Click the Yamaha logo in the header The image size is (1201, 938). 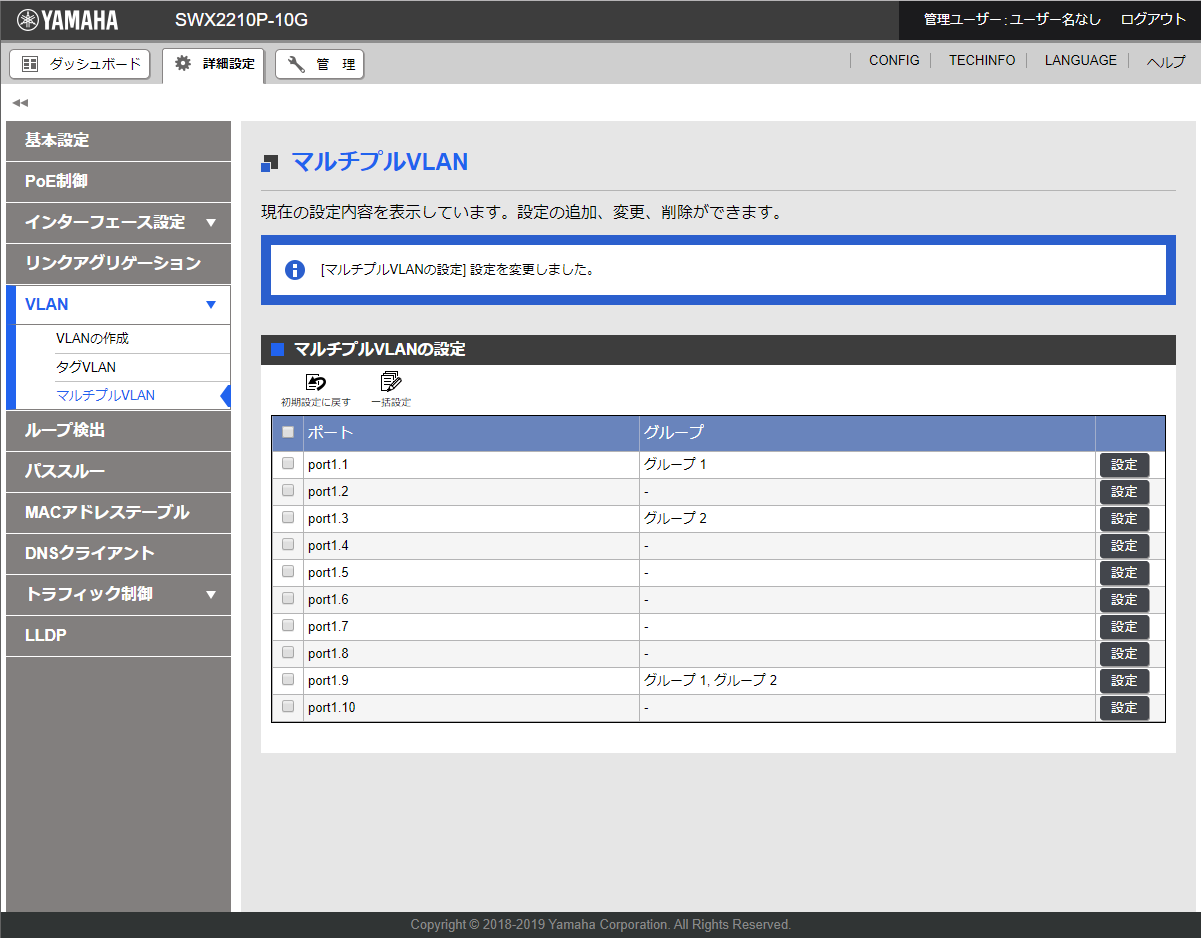pyautogui.click(x=66, y=20)
